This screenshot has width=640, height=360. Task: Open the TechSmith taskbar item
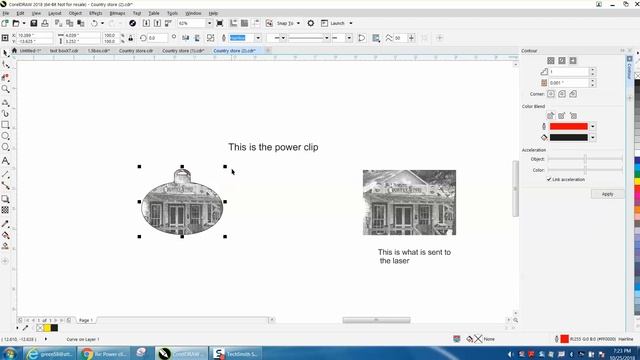[x=236, y=354]
